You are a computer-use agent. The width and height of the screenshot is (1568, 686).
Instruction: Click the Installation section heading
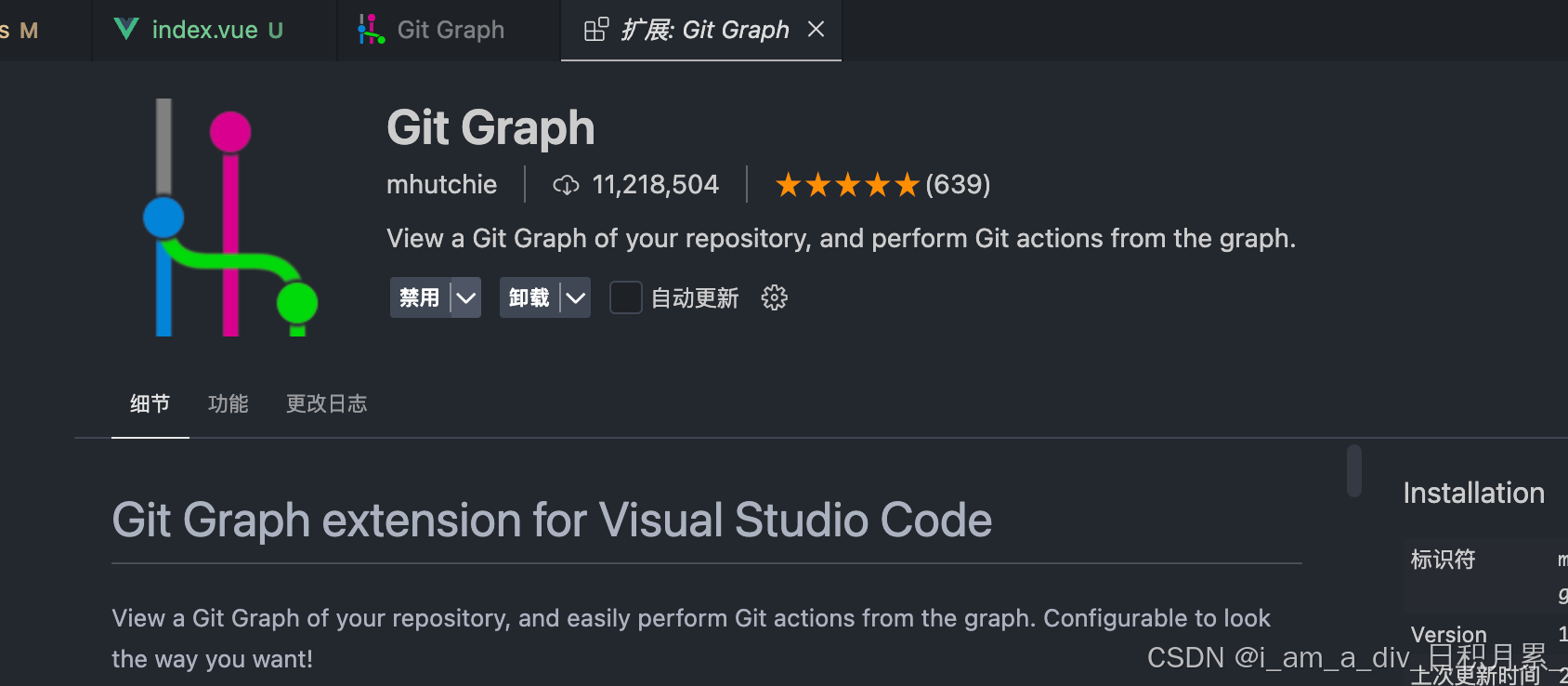tap(1473, 493)
